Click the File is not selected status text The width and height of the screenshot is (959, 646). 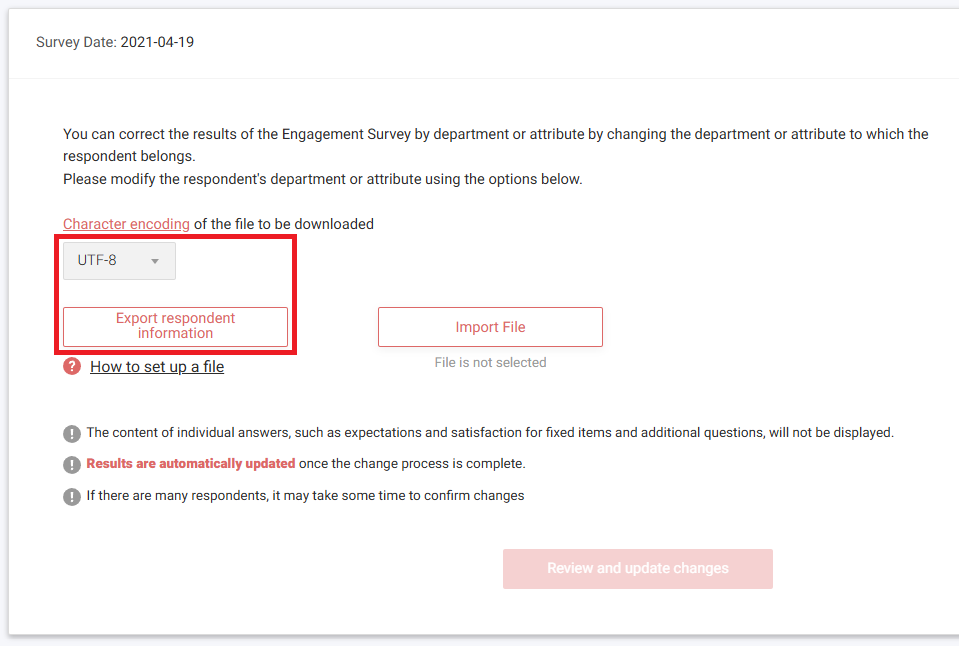coord(490,363)
